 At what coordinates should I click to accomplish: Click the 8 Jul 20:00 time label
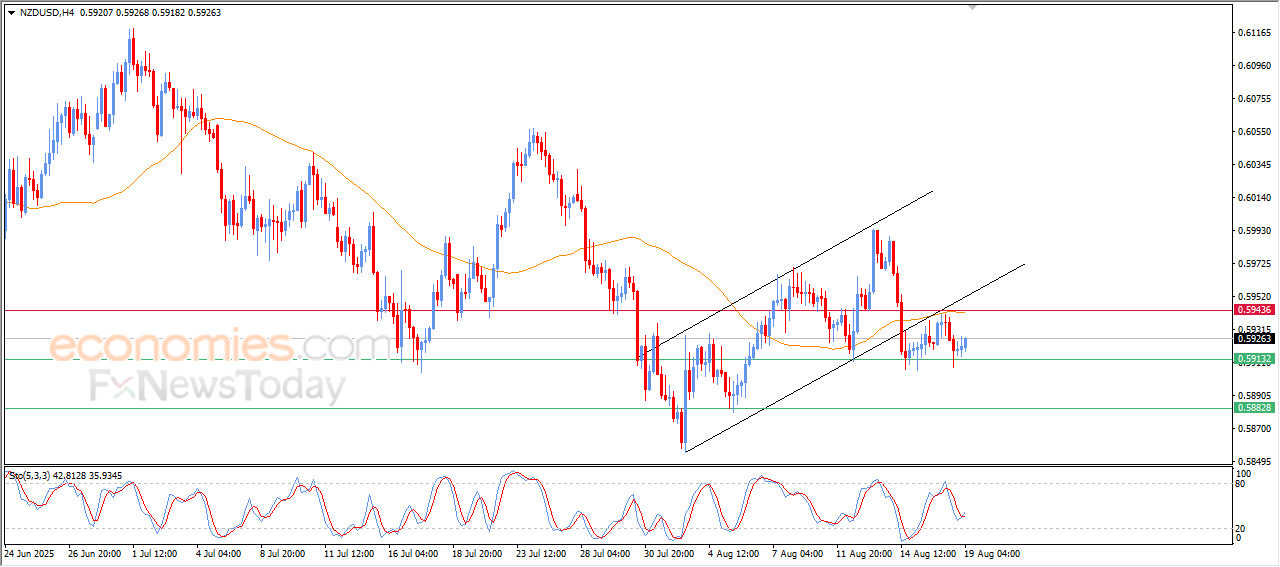[285, 553]
